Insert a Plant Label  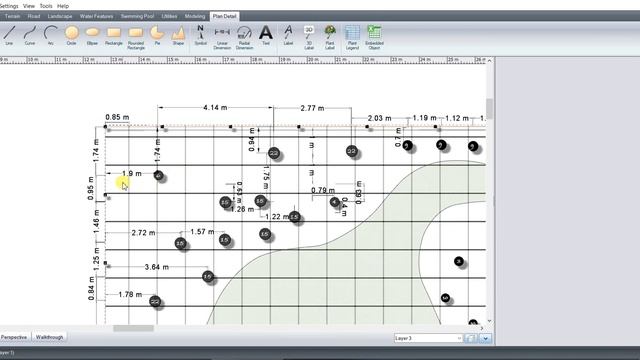330,38
